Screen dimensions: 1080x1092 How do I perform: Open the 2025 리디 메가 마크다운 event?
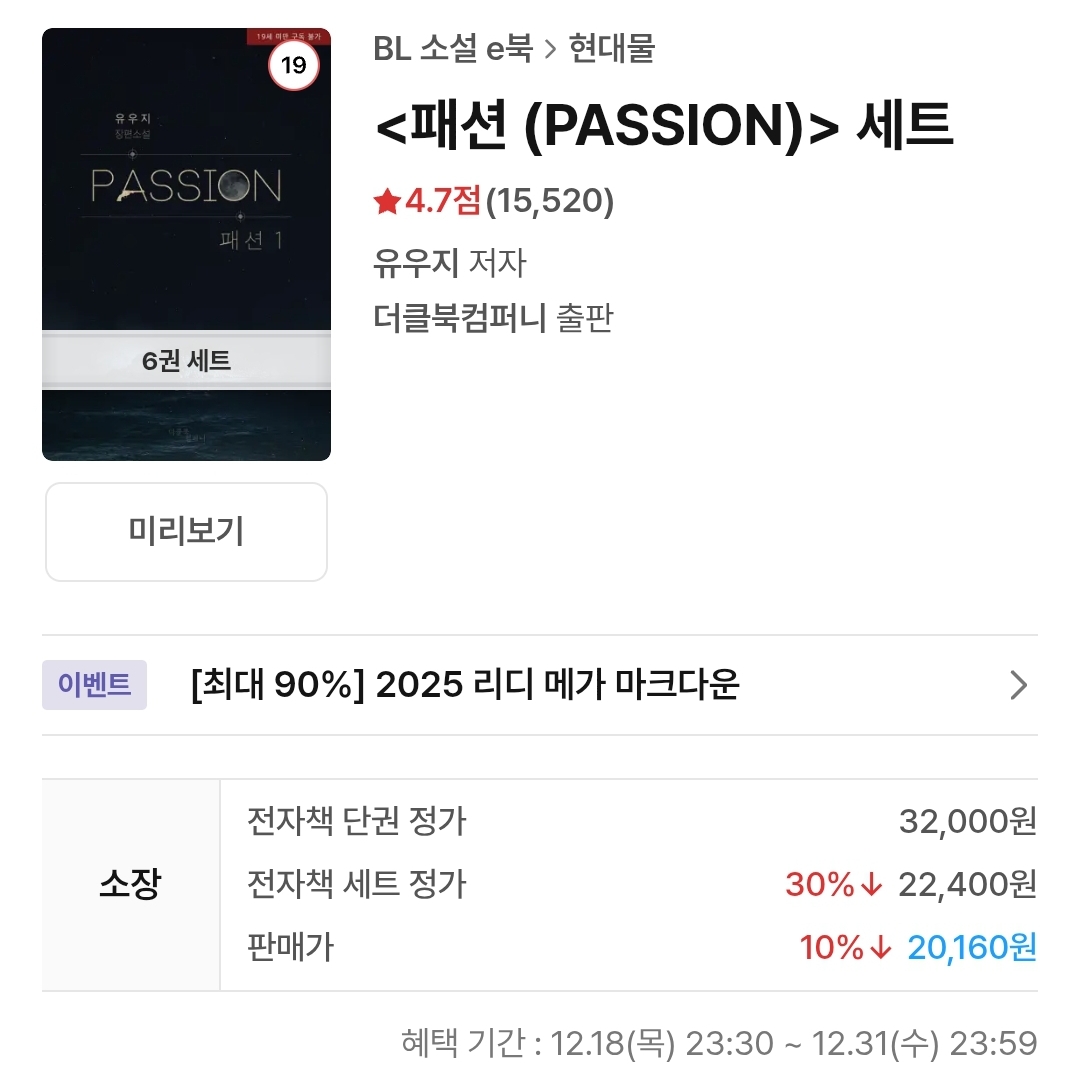pos(464,685)
